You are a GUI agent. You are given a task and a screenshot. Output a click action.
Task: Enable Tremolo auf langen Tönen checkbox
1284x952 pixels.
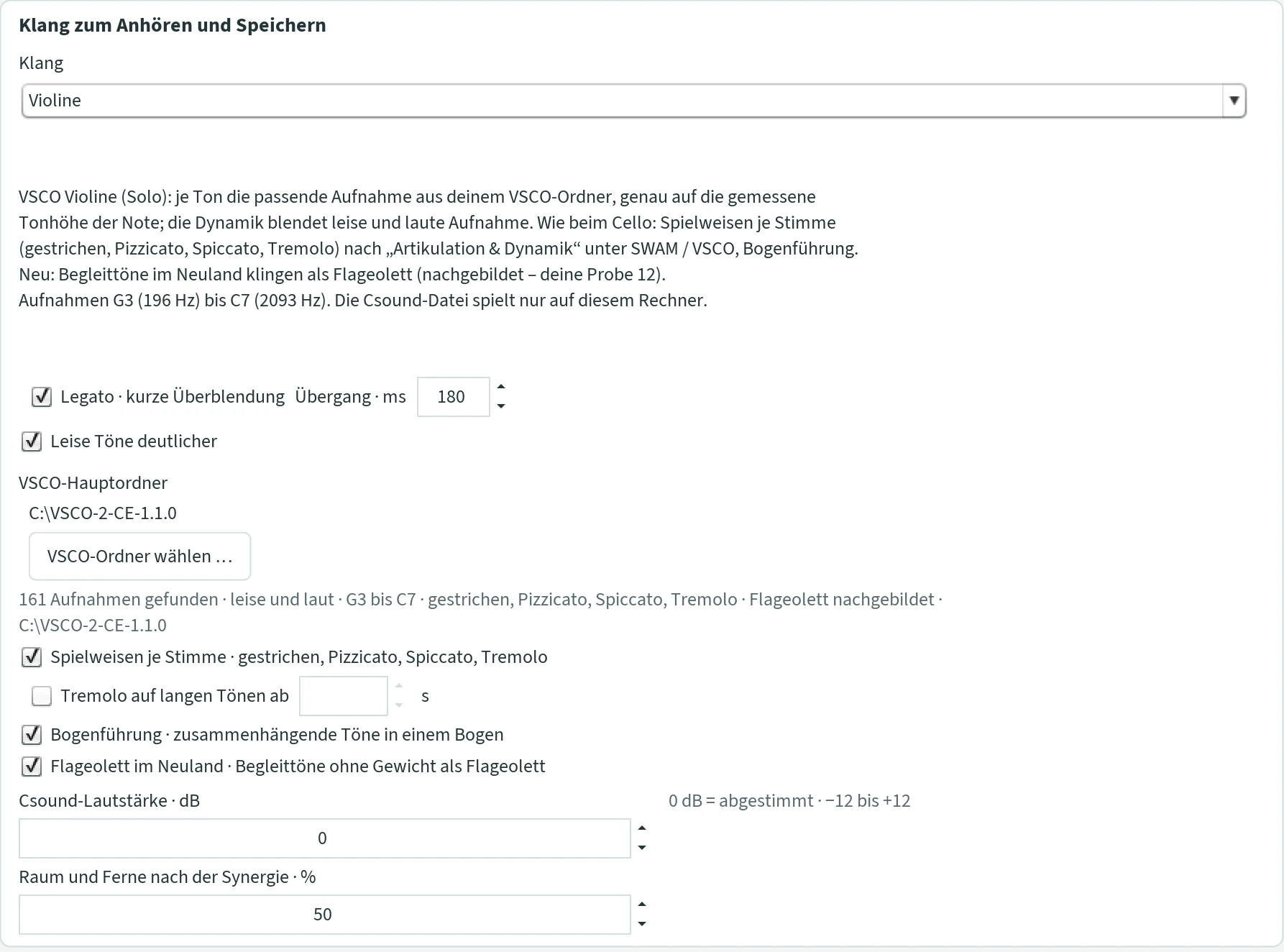coord(42,696)
